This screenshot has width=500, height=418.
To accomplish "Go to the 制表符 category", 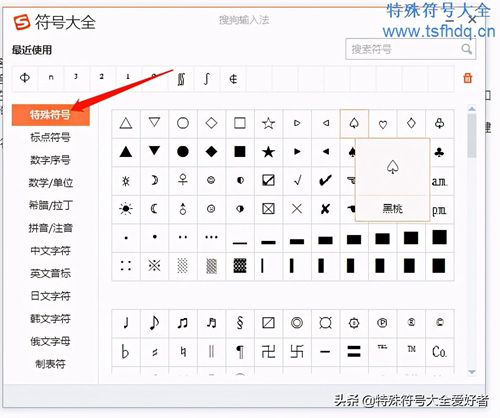I will click(50, 364).
